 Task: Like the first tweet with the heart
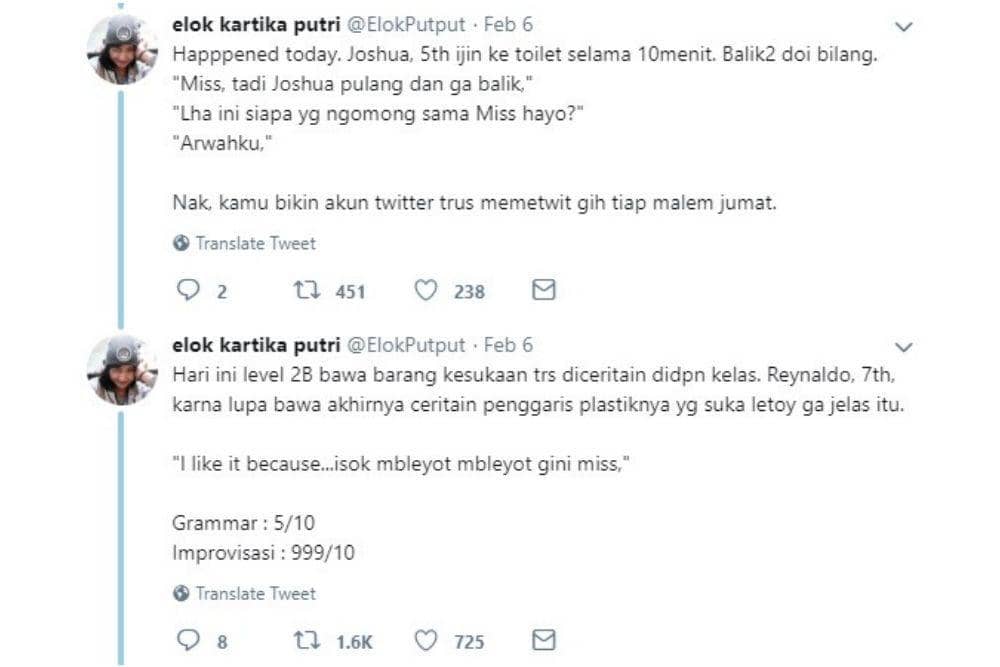point(428,291)
